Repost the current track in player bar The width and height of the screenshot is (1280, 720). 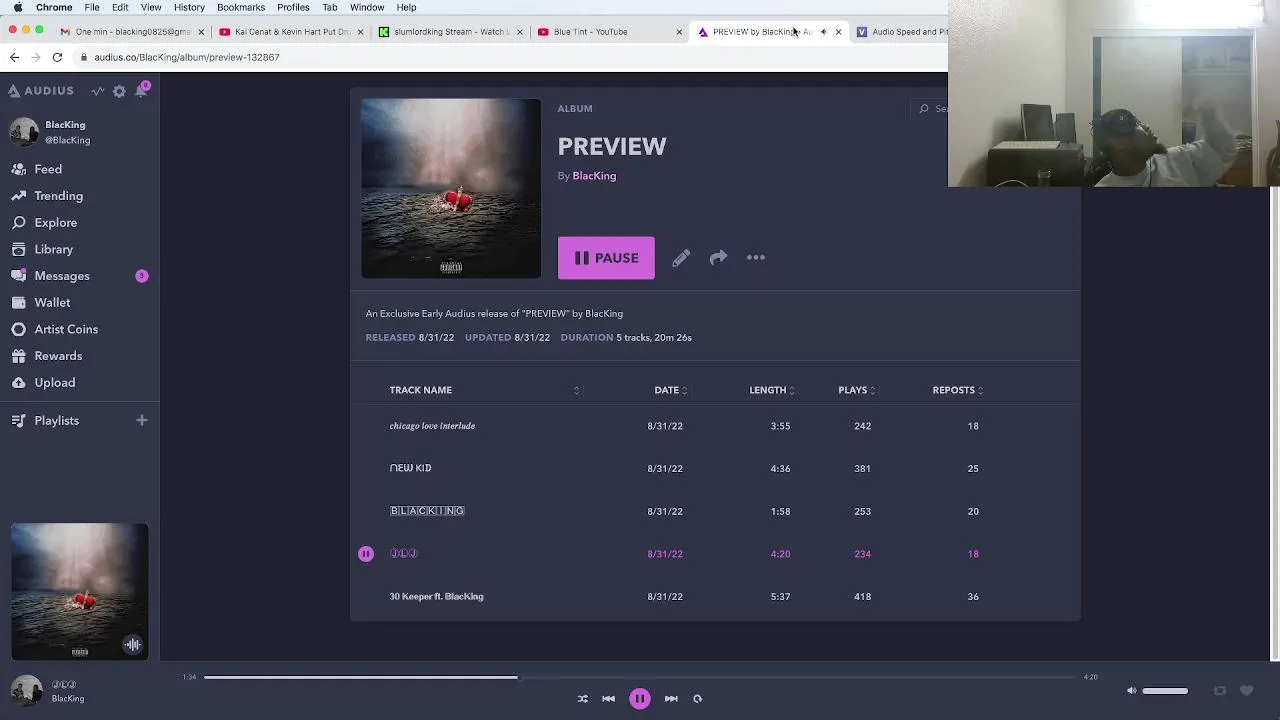click(1219, 691)
